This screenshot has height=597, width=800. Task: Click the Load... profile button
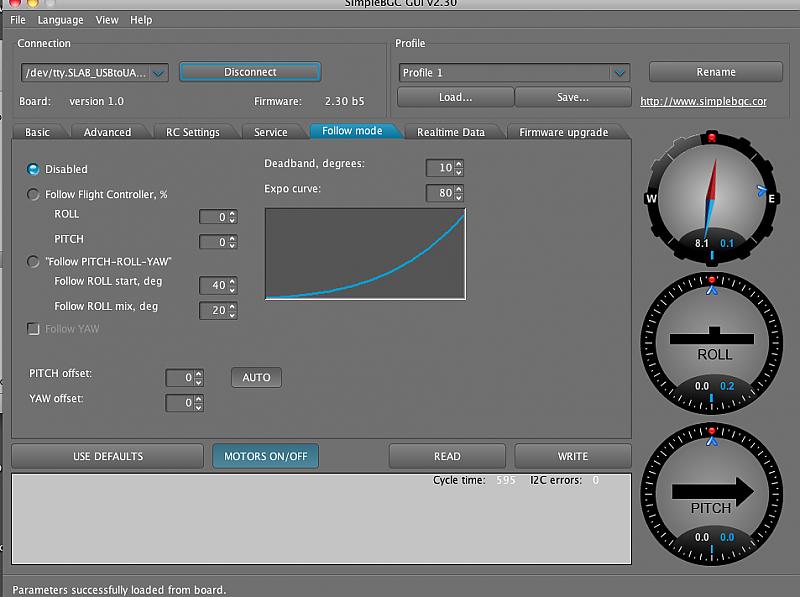click(x=456, y=97)
